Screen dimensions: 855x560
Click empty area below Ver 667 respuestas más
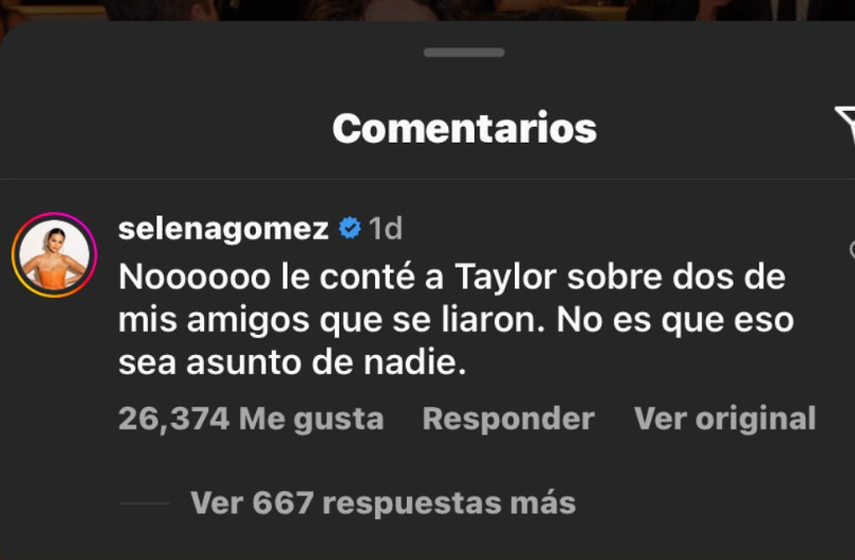428,540
